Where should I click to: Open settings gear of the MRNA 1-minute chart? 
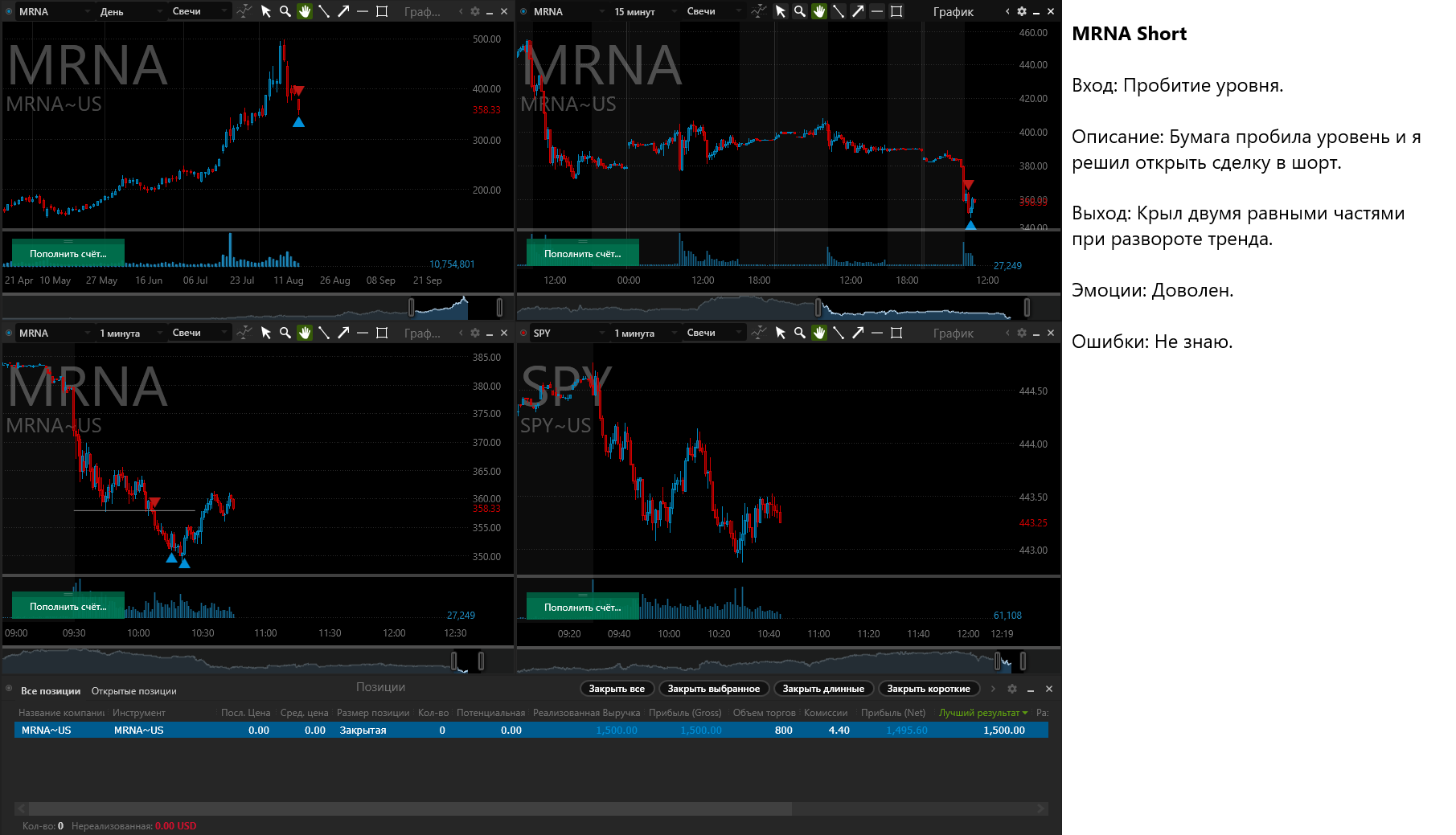click(x=475, y=333)
